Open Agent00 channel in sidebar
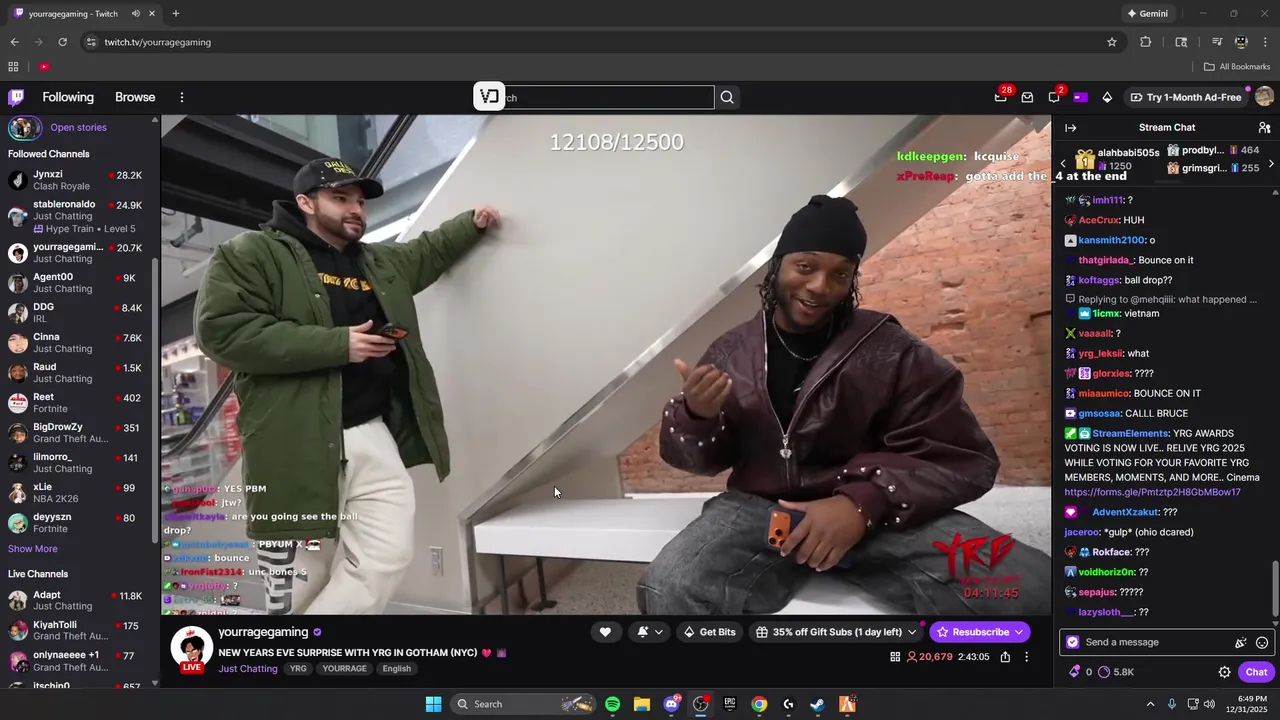Viewport: 1280px width, 720px height. (76, 283)
